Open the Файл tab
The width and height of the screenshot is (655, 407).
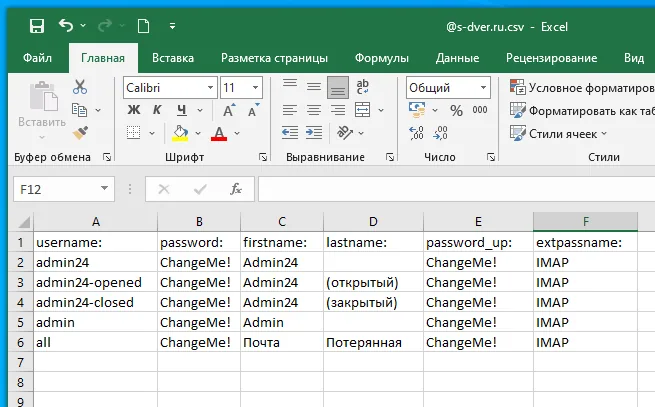tap(37, 58)
